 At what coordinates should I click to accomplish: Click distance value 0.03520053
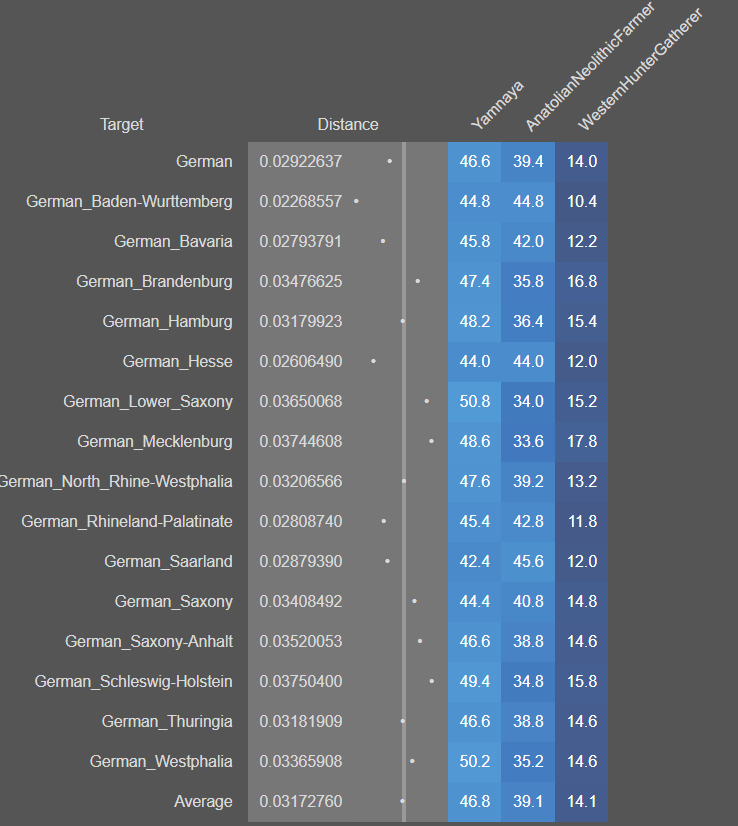[x=301, y=642]
